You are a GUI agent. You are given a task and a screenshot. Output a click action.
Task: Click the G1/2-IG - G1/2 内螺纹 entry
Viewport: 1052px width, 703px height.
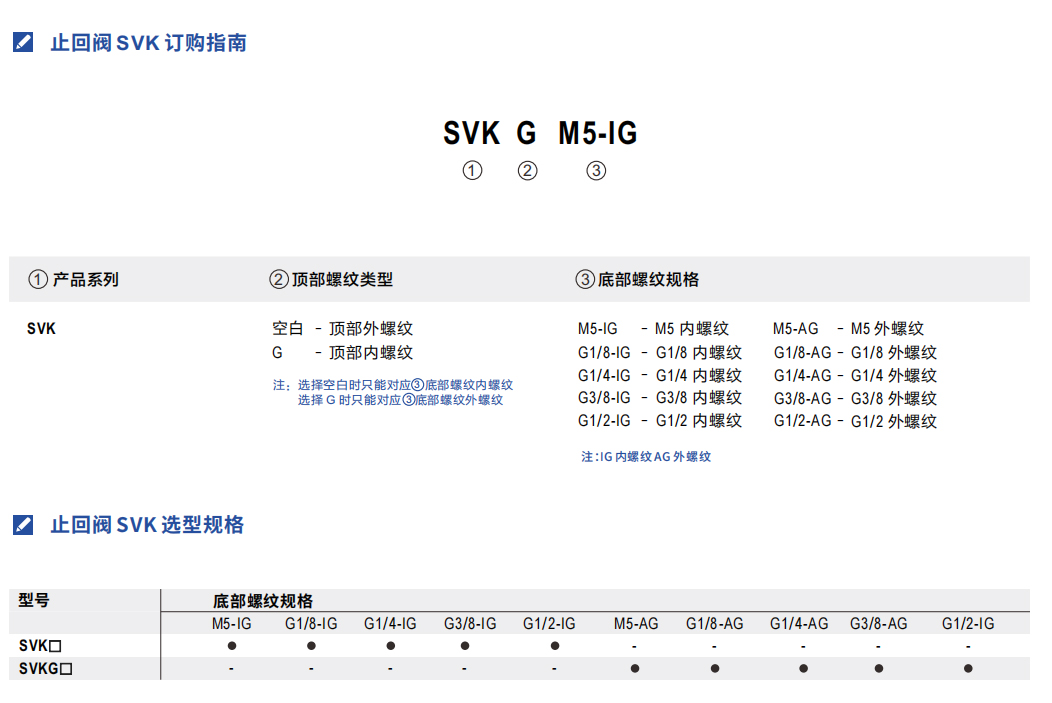point(660,421)
